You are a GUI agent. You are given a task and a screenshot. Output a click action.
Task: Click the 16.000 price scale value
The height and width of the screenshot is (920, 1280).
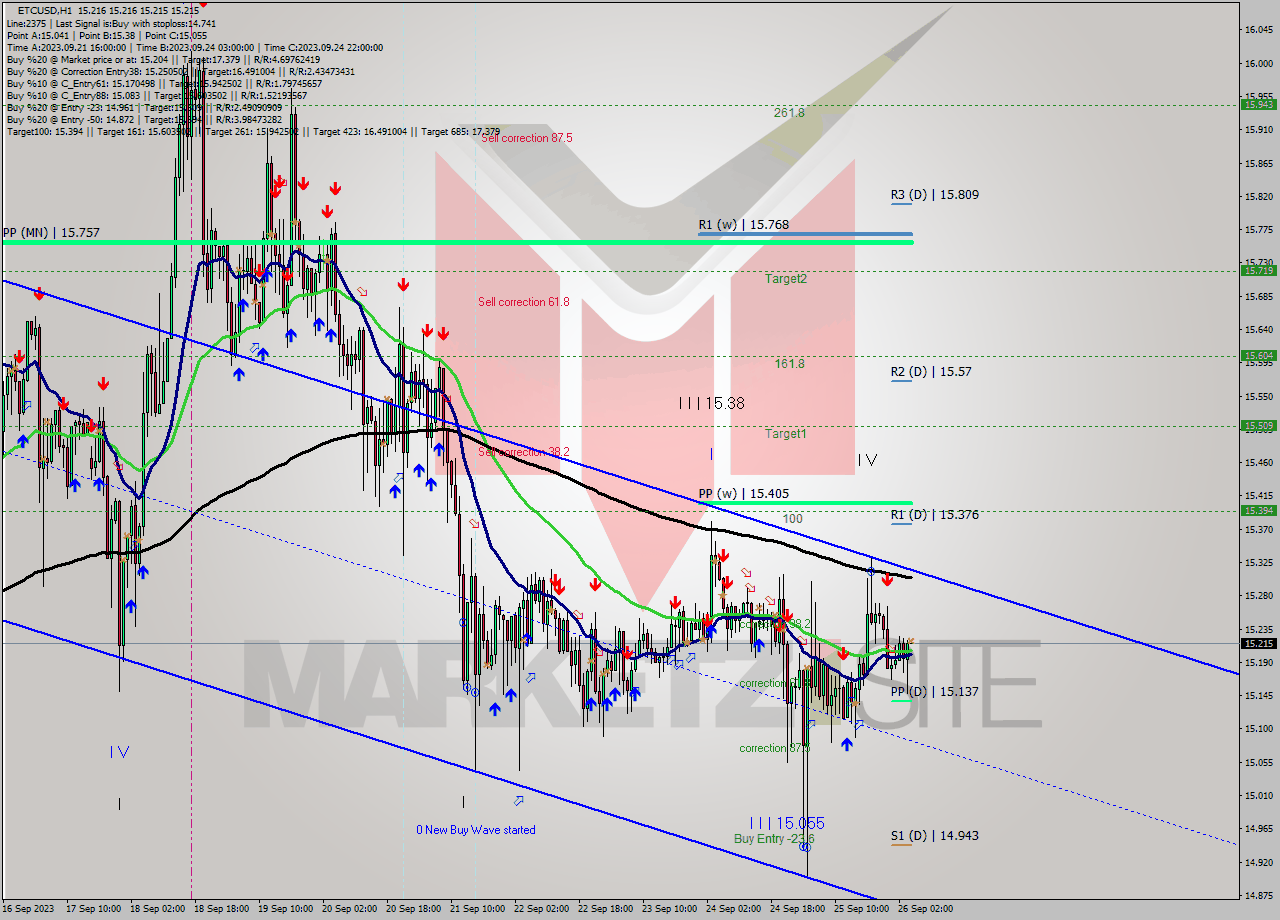(1258, 63)
